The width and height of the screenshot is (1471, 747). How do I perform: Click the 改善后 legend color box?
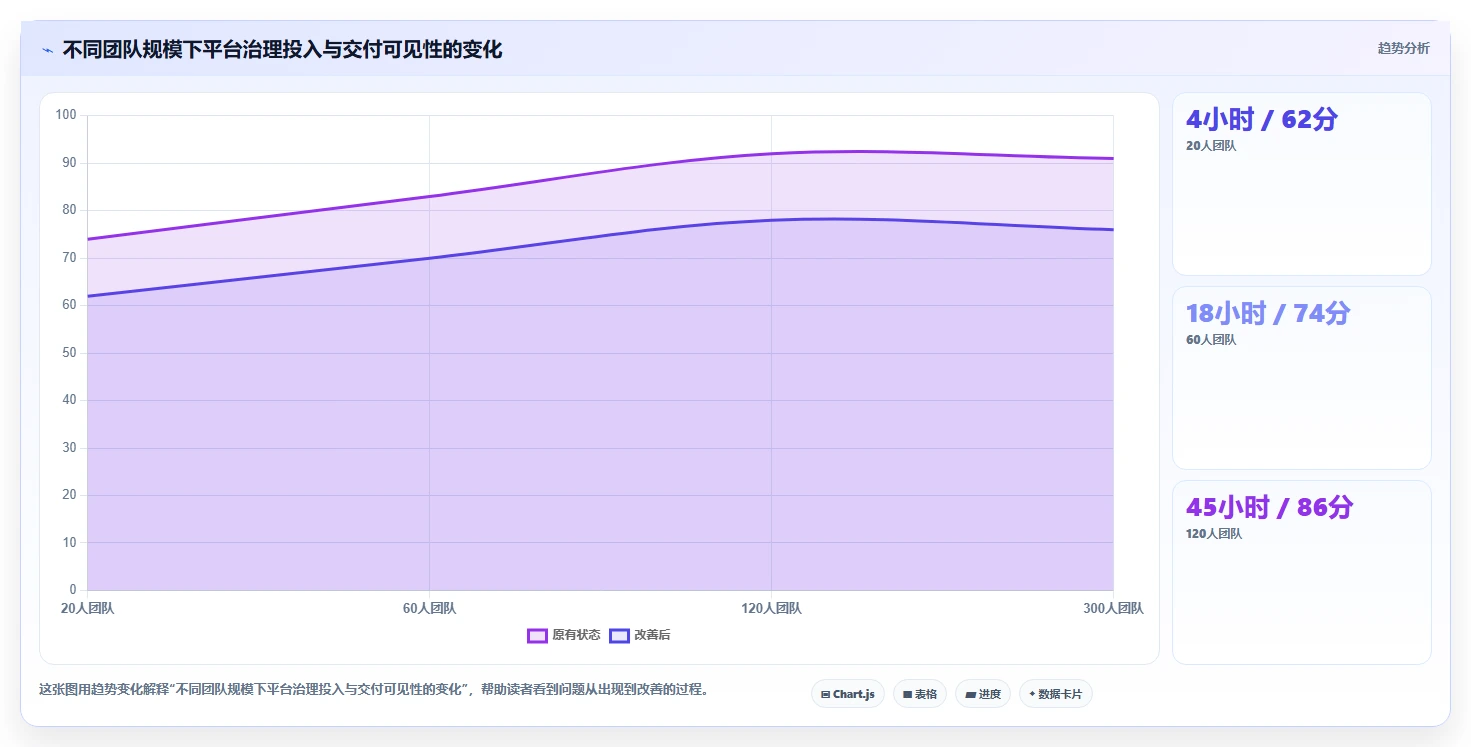[619, 636]
